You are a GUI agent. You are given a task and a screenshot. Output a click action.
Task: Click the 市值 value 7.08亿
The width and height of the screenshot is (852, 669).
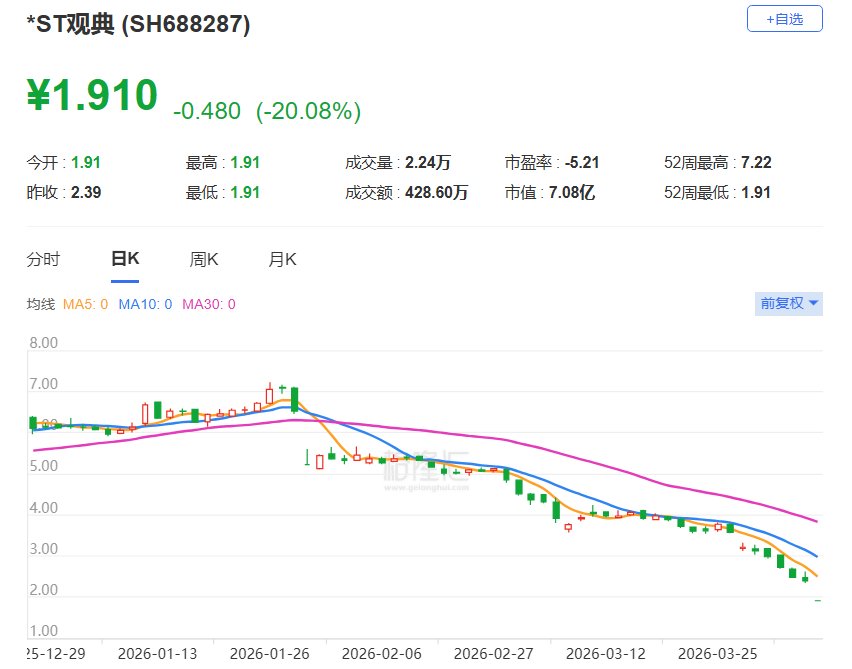[572, 192]
